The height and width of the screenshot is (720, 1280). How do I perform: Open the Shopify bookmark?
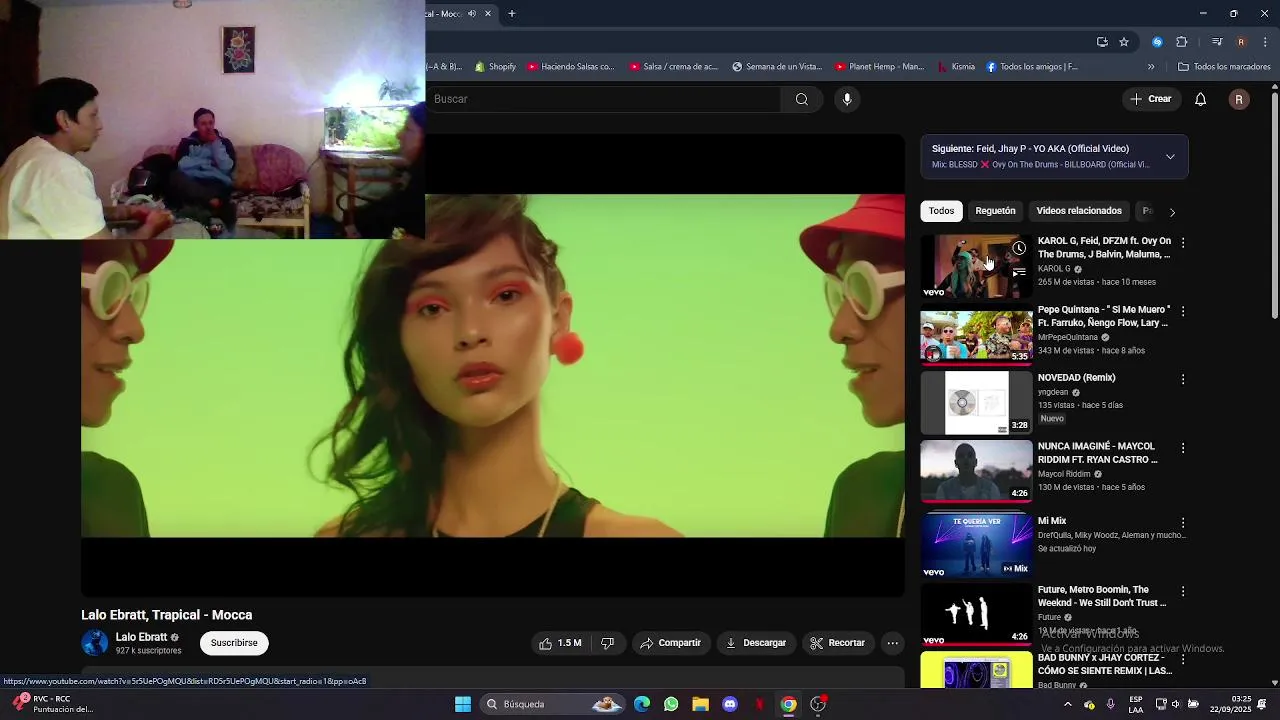(x=495, y=67)
